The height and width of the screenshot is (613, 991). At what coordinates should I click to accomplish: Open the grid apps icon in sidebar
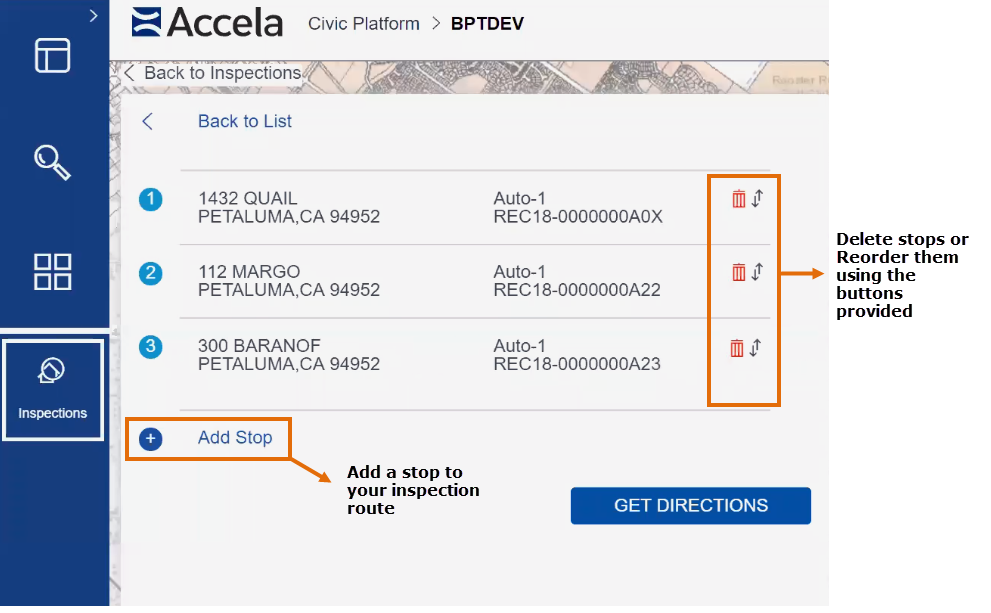52,271
